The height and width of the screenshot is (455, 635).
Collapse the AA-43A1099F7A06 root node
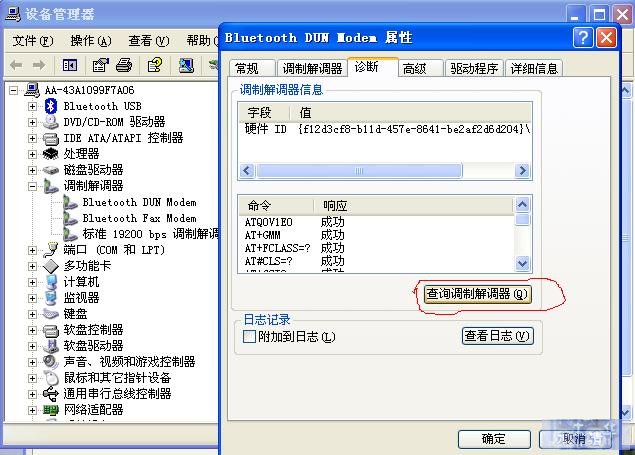coord(13,90)
